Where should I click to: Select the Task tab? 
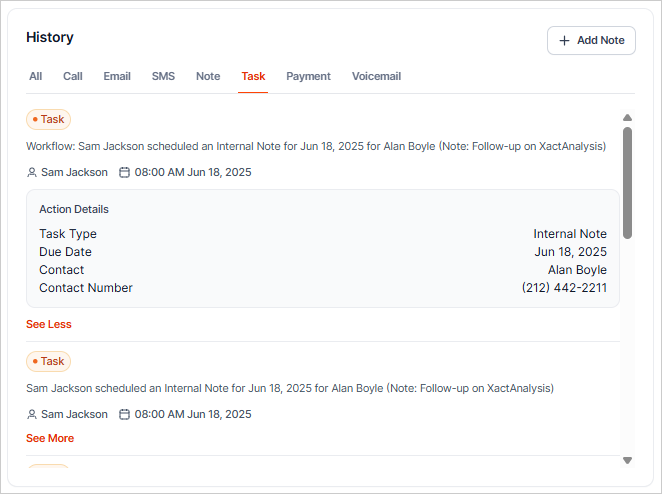coord(253,76)
